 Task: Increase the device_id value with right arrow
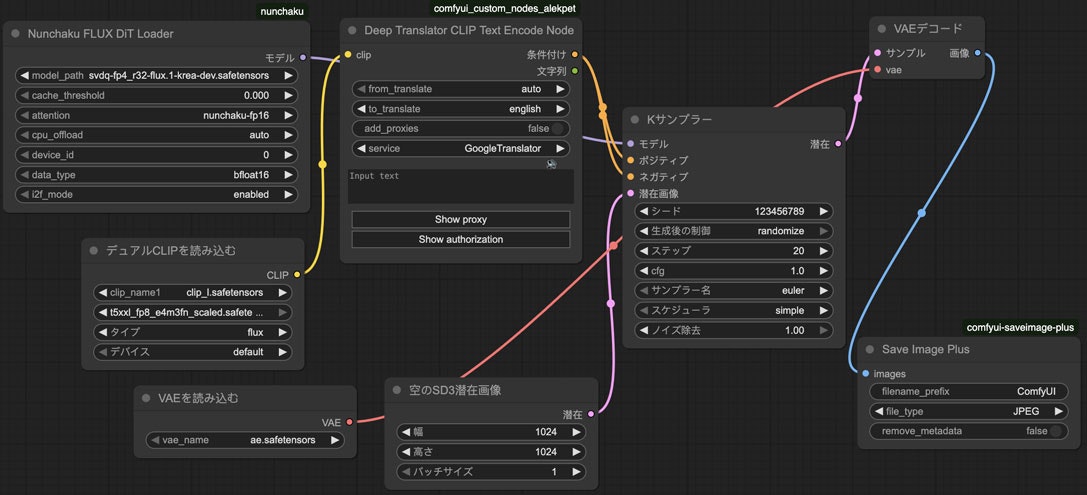[x=288, y=155]
